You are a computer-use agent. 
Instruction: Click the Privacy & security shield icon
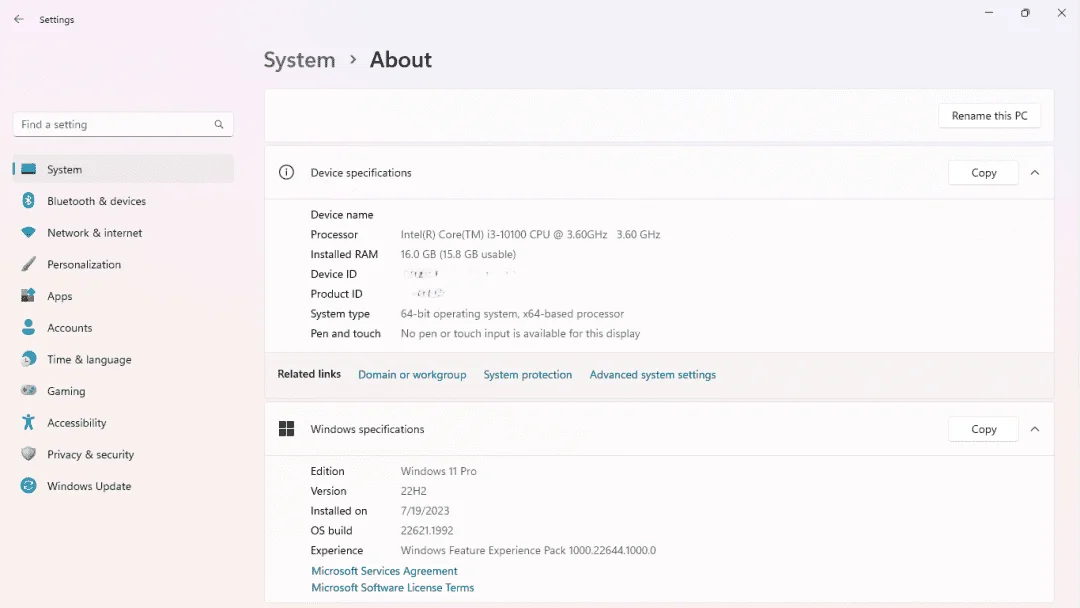28,454
